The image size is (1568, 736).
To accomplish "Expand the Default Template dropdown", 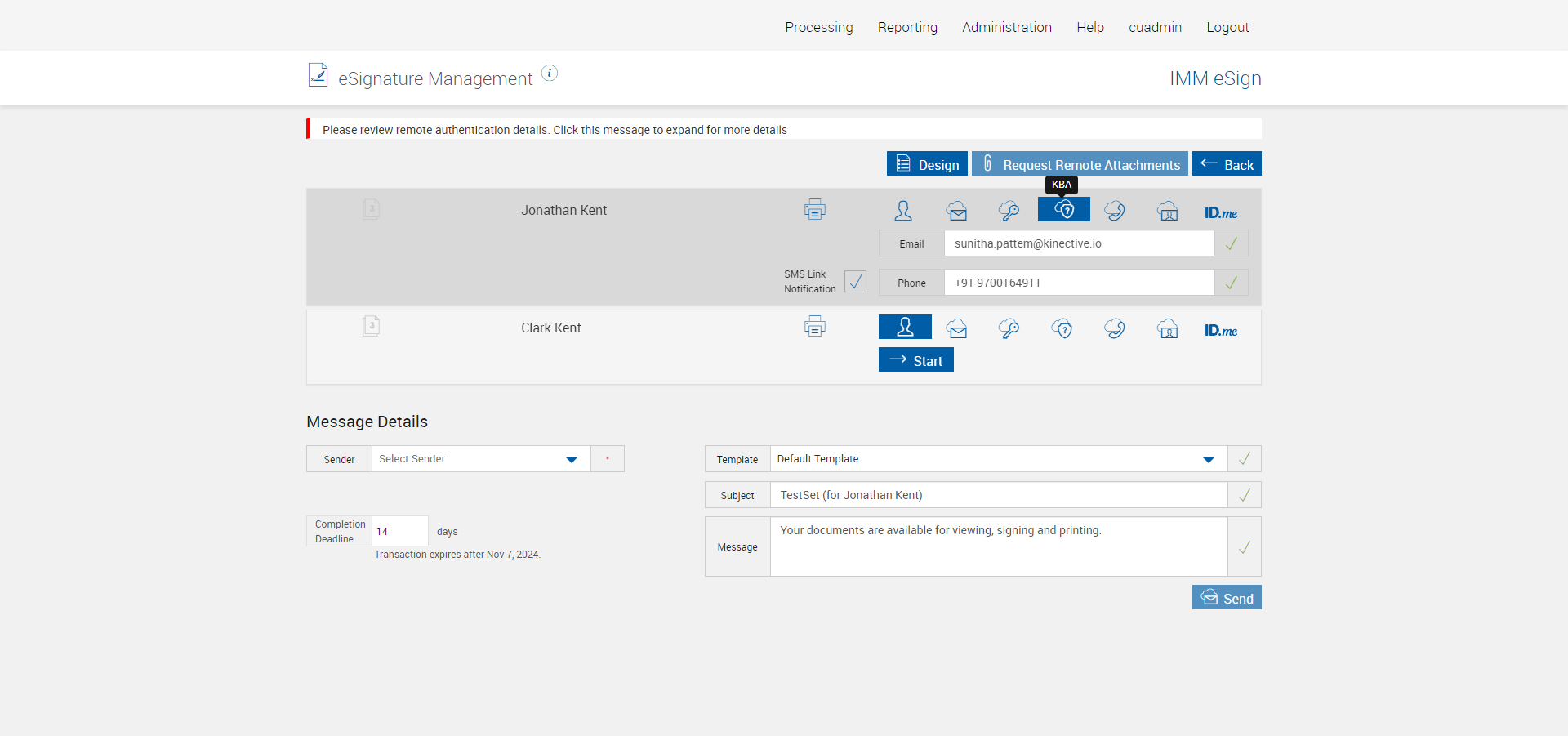I will [x=998, y=459].
